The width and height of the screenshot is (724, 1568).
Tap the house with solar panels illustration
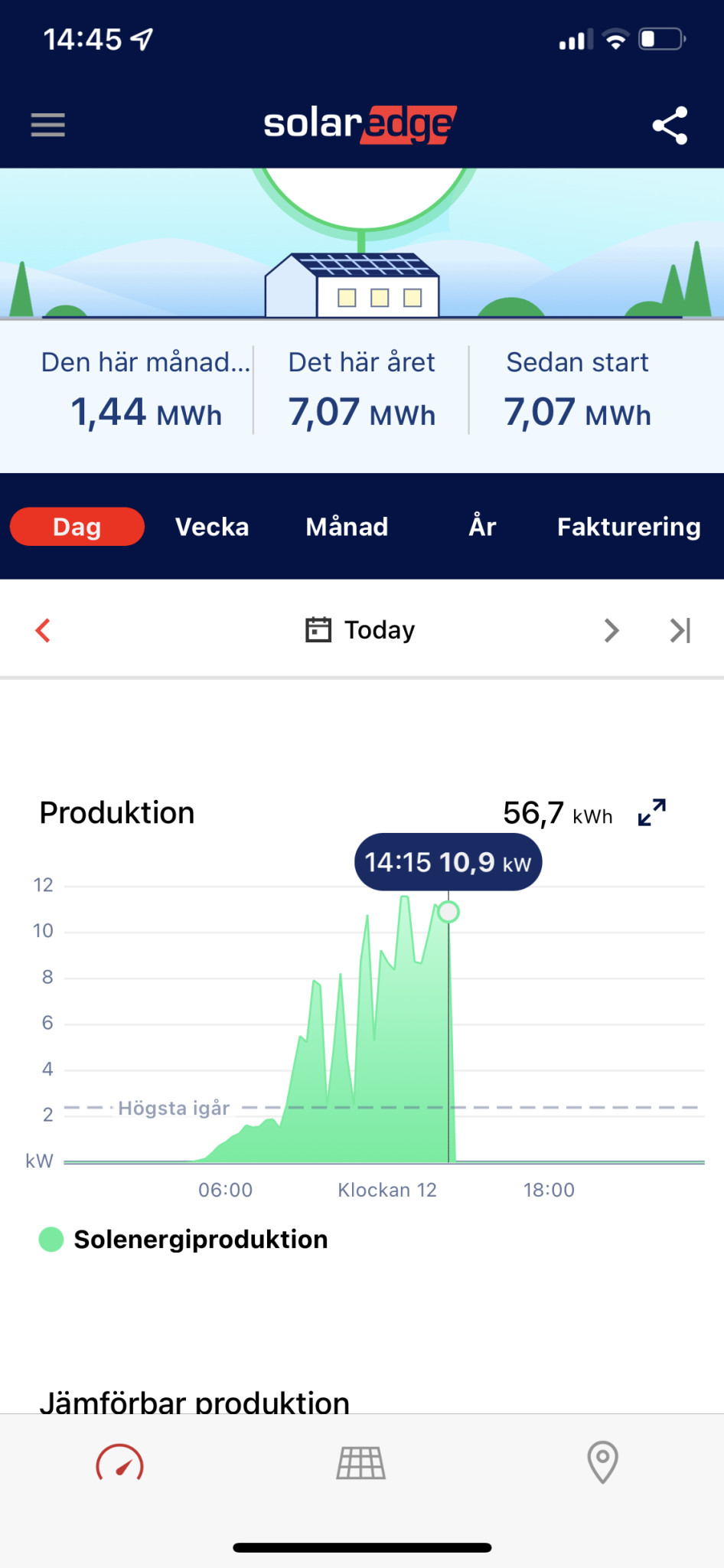[x=352, y=285]
